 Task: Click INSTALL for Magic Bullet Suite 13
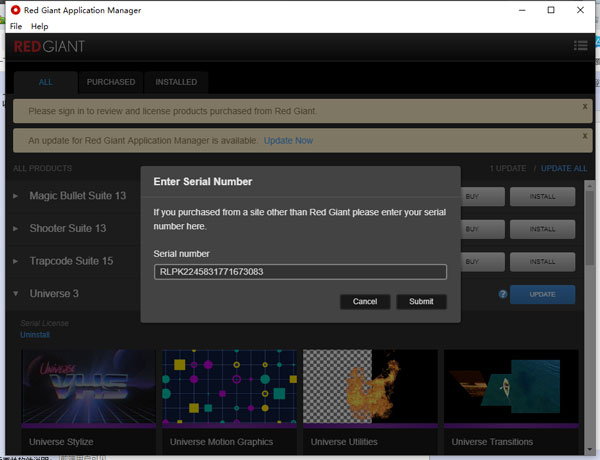[x=542, y=197]
